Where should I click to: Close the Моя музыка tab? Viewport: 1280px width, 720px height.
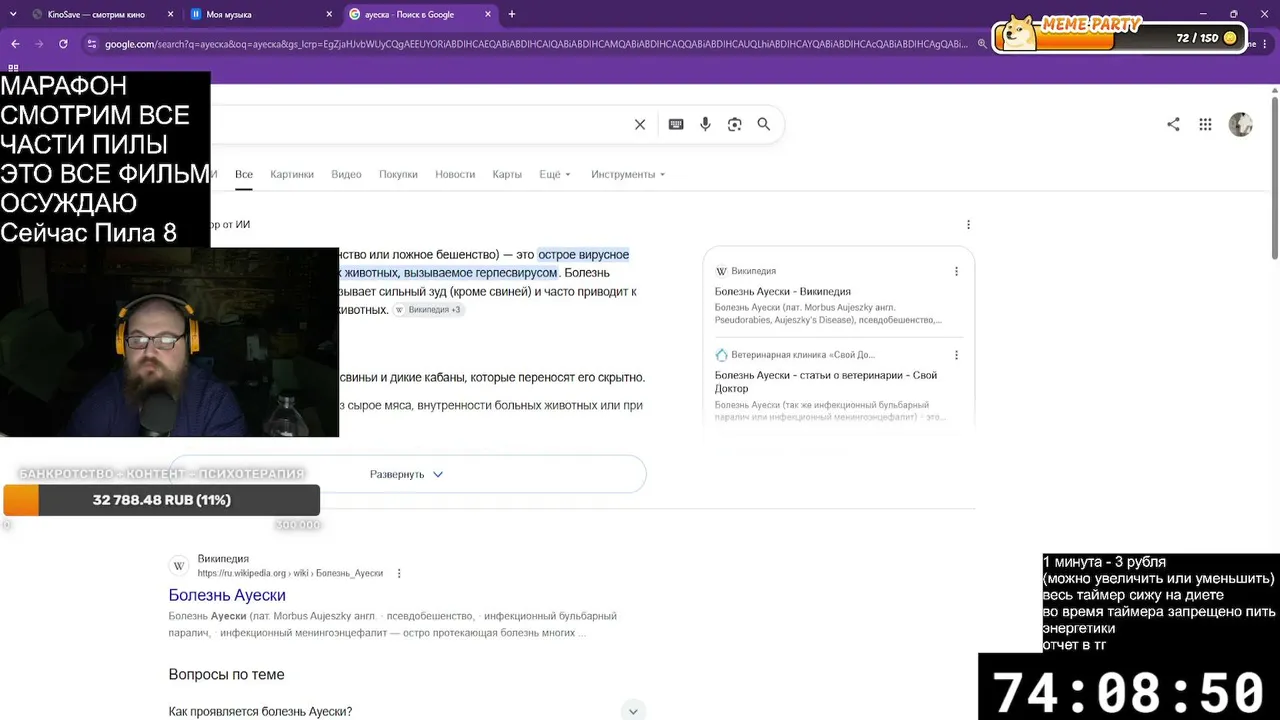click(329, 14)
